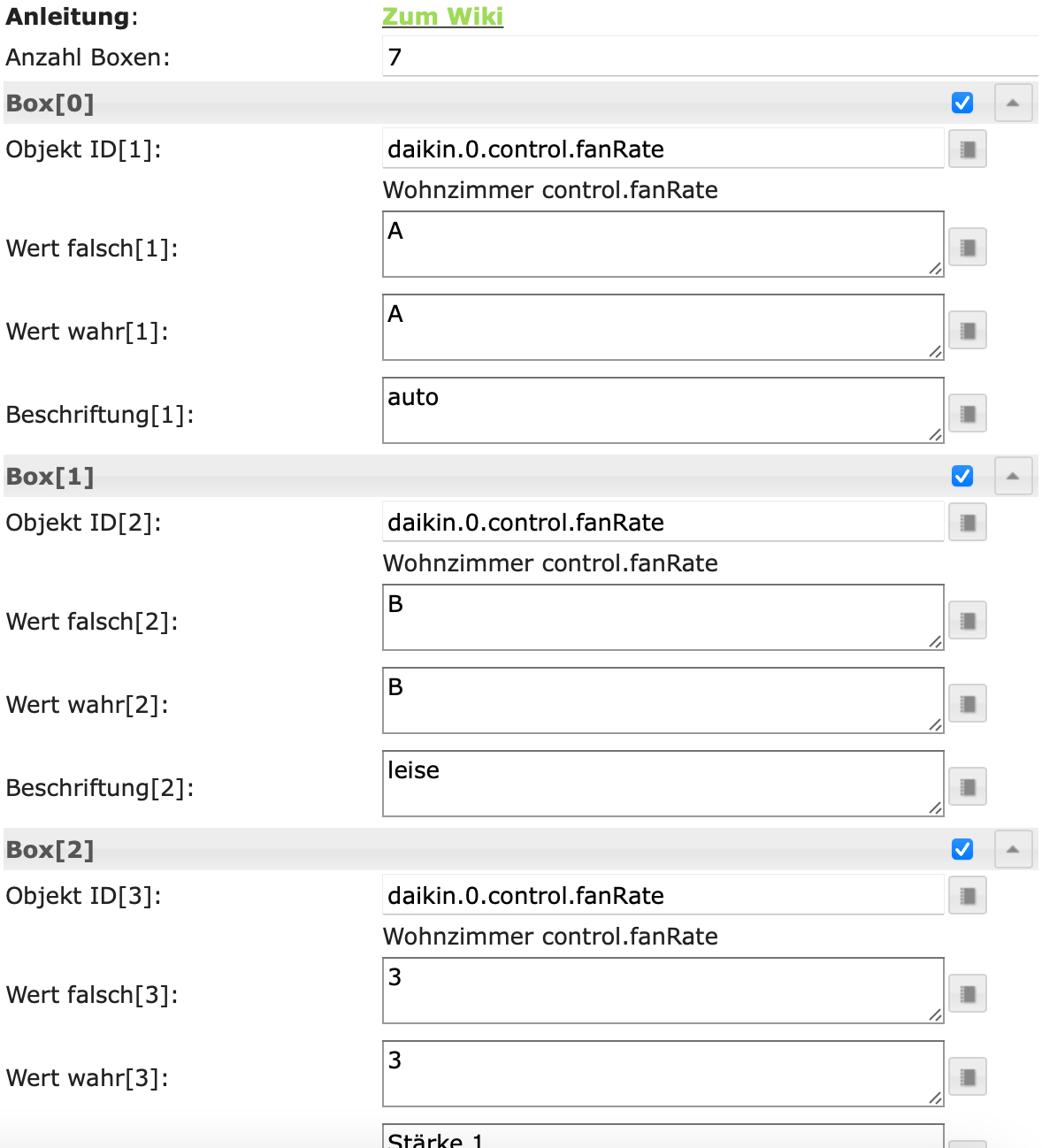This screenshot has width=1042, height=1148.
Task: Click the Objekt ID[2] text field
Action: coord(663,523)
